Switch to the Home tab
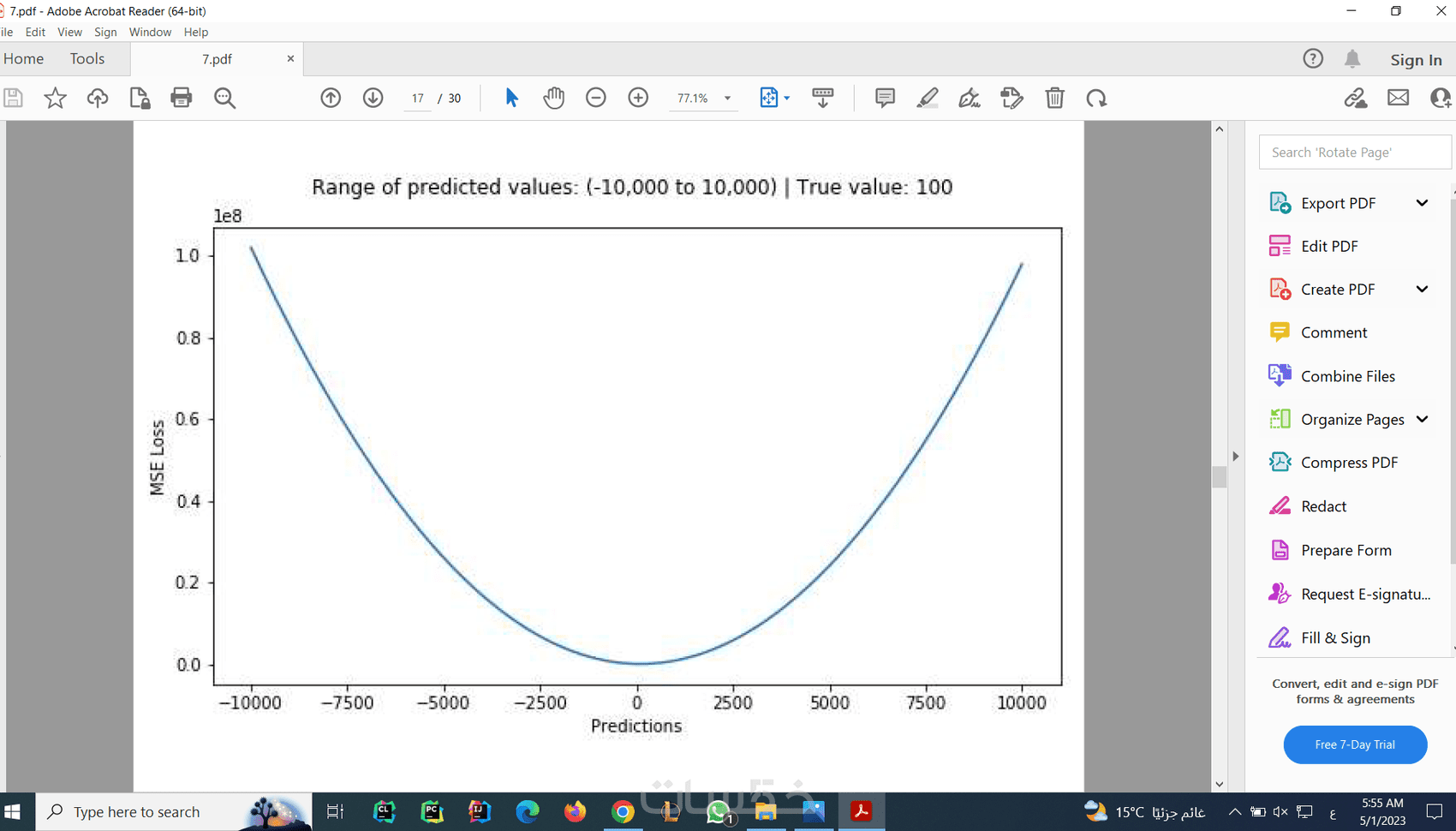 pos(23,58)
